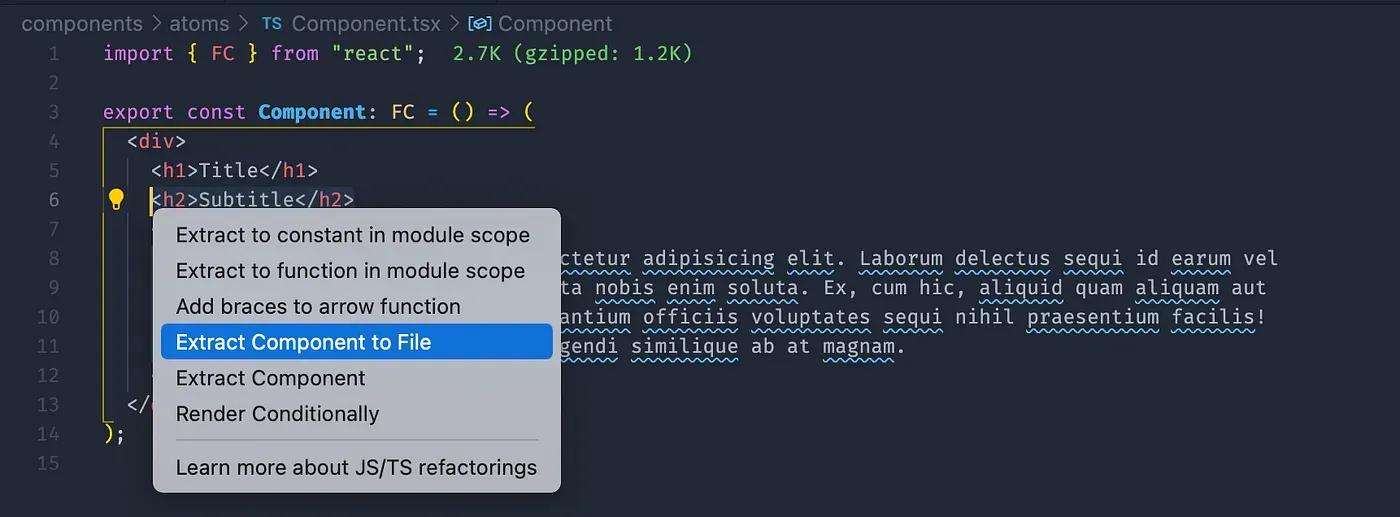Click the lightbulb code action icon
Screen dimensions: 1400x517
[x=116, y=199]
